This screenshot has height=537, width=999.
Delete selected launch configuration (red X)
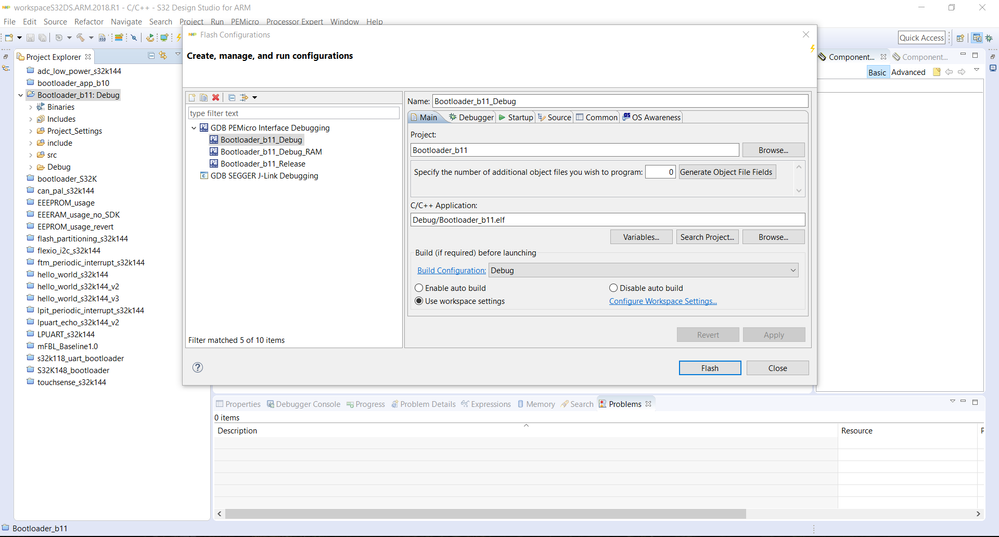[x=216, y=97]
